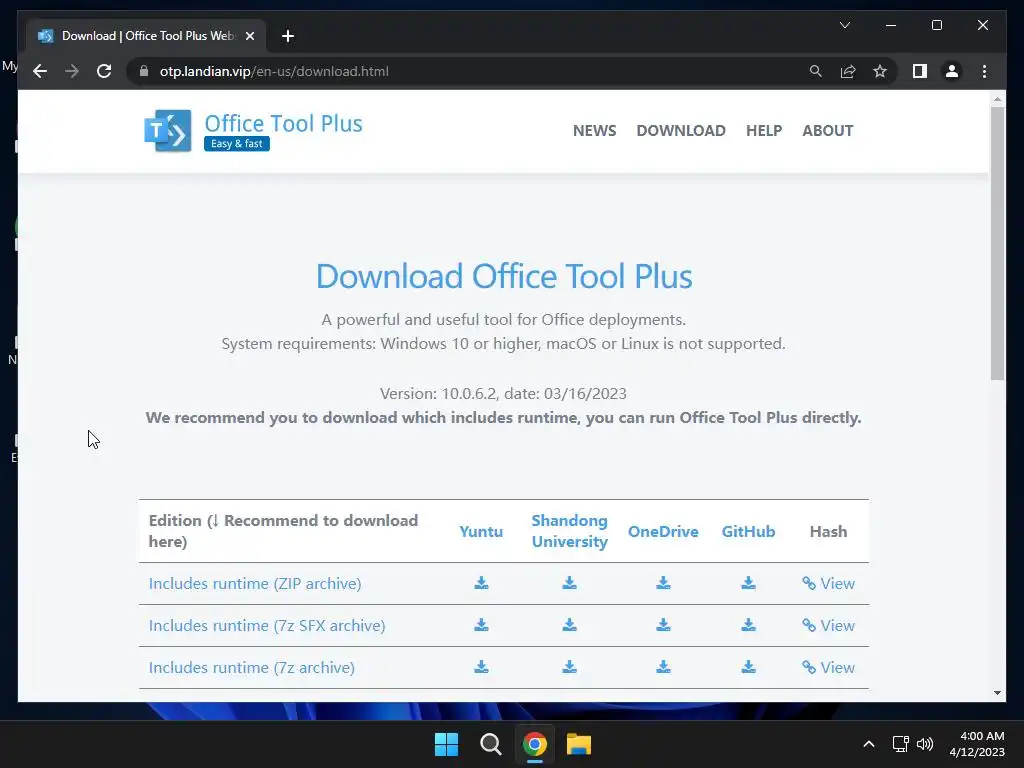Screen dimensions: 1024x768
Task: Click the Yuntu column header
Action: coord(481,532)
